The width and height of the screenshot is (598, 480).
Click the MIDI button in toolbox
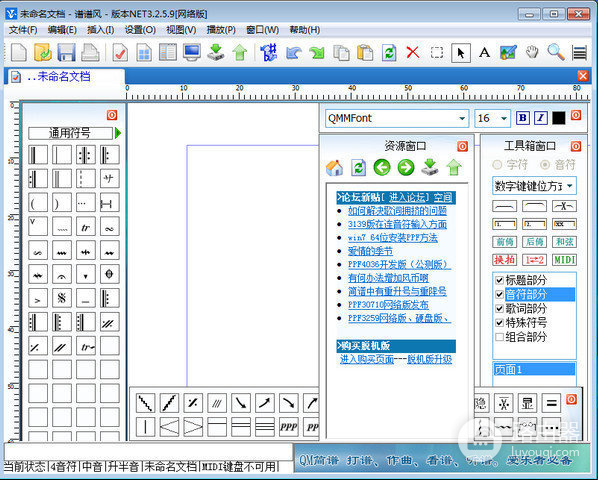[564, 260]
